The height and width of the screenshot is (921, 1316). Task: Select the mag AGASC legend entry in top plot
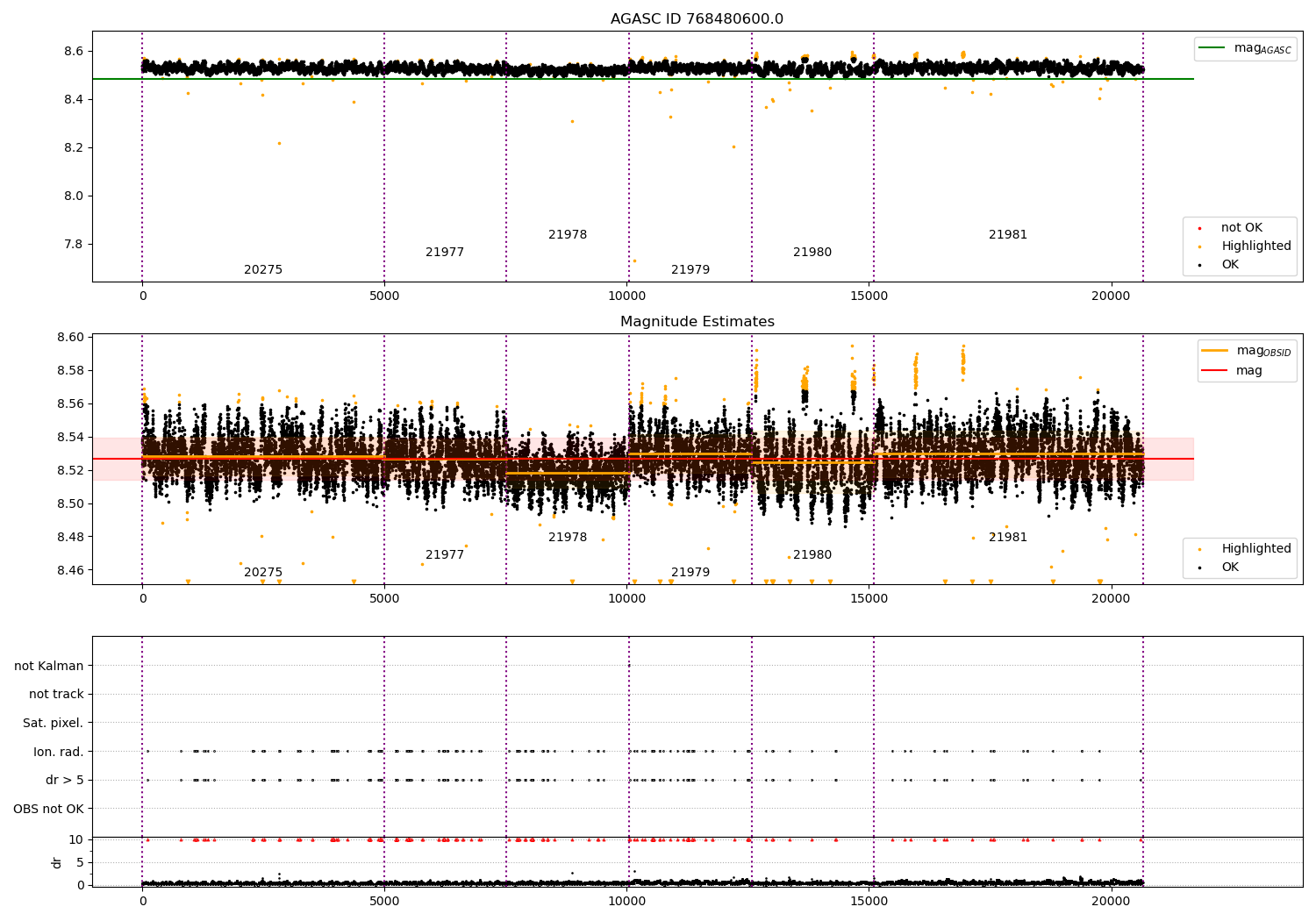coord(1246,48)
